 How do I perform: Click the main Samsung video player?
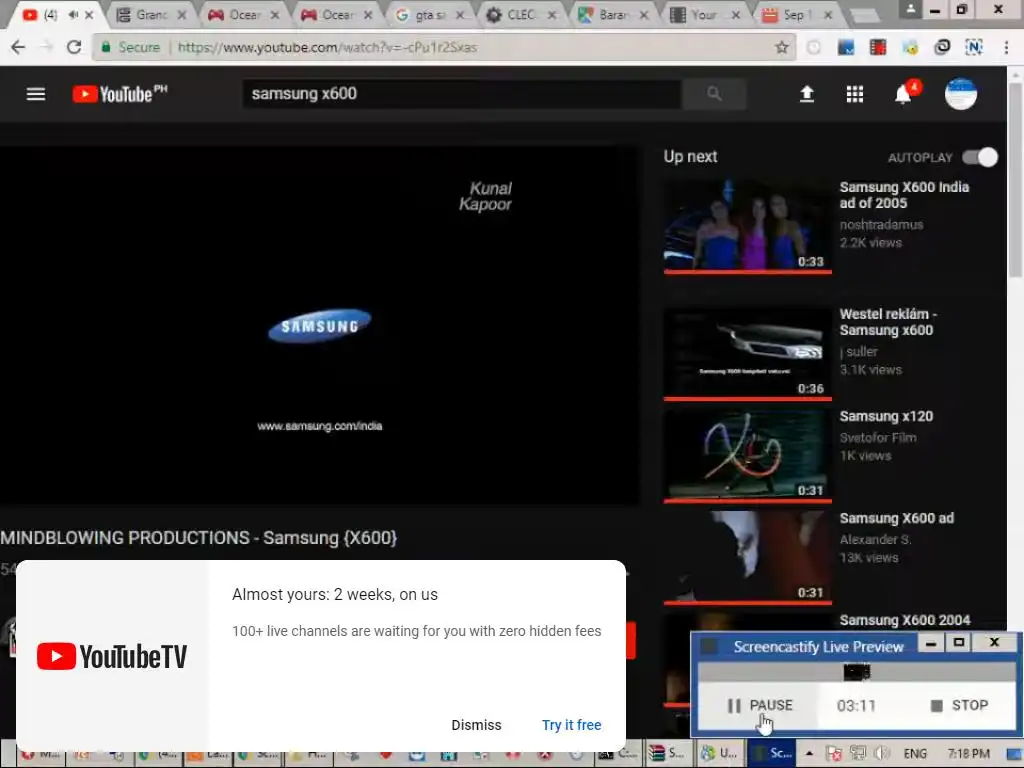319,325
